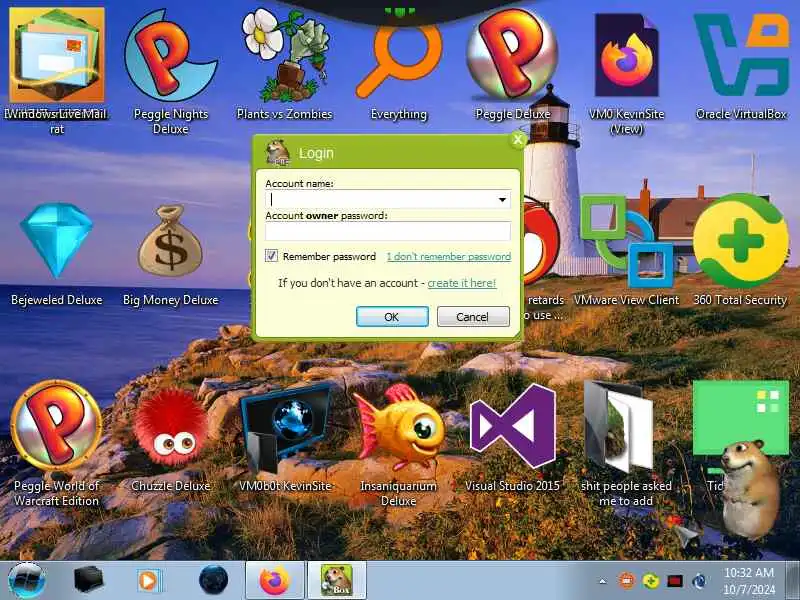This screenshot has width=800, height=600.
Task: Open the 'I don't remember password' link
Action: click(448, 256)
